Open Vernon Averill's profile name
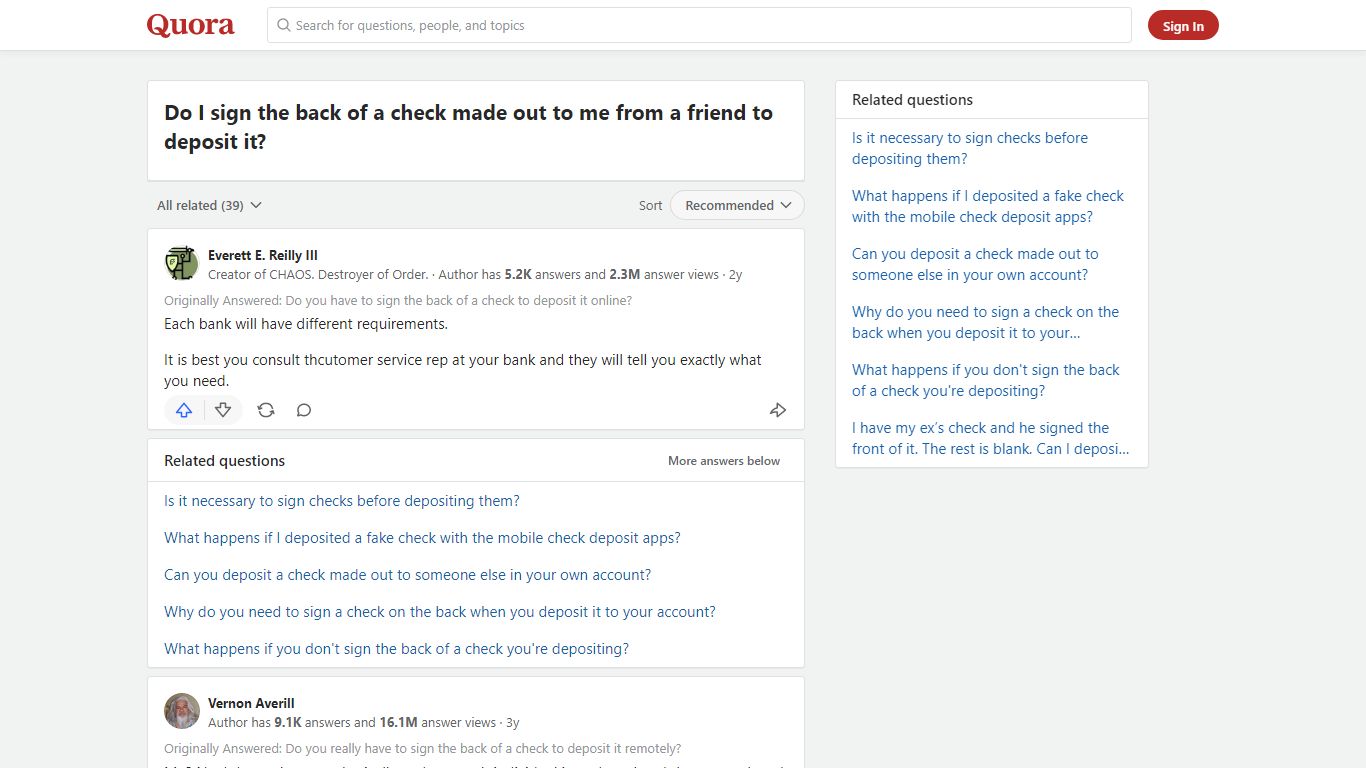Screen dimensions: 1366x768 tap(251, 703)
